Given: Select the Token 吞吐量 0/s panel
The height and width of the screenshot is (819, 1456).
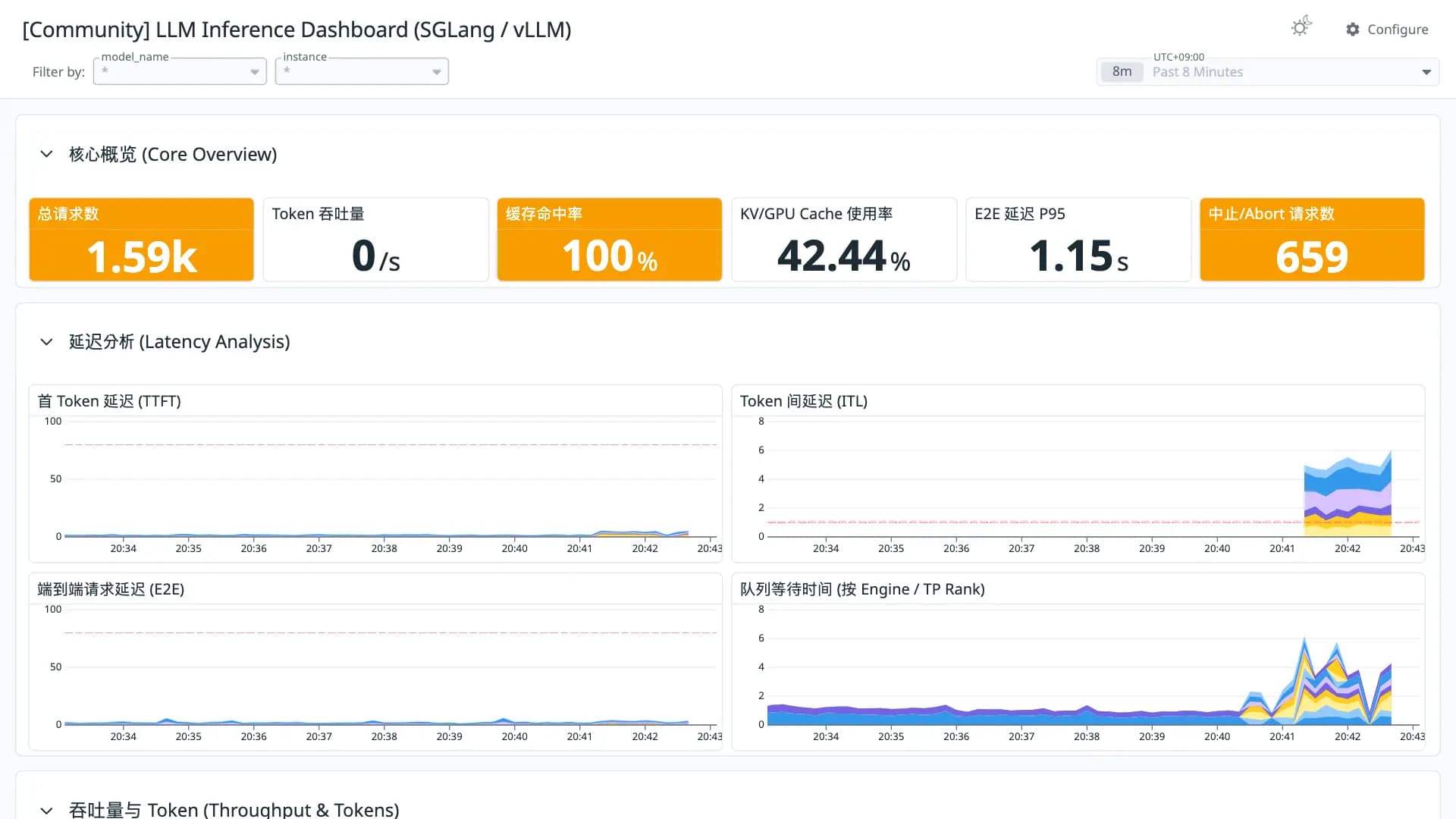Looking at the screenshot, I should (375, 240).
